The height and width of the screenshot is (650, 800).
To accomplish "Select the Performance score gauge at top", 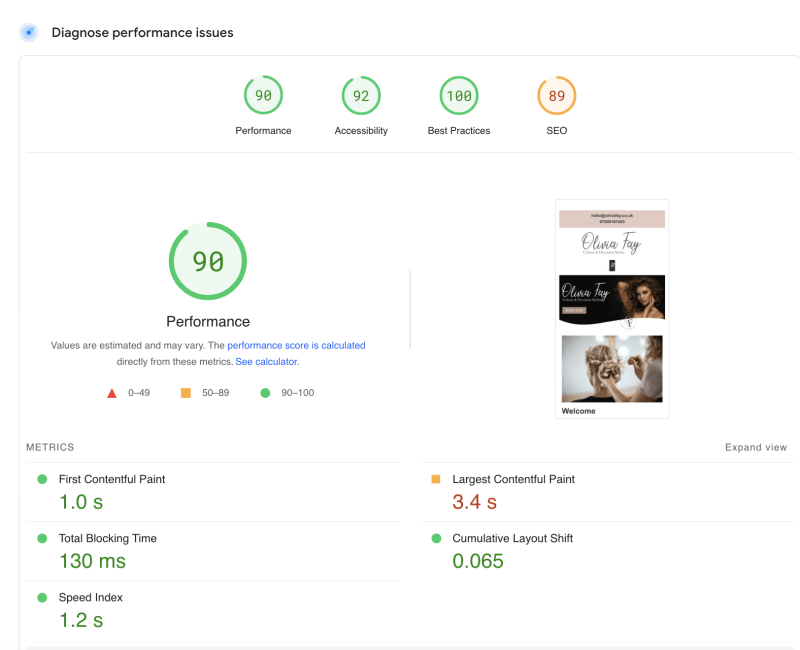I will (x=263, y=96).
